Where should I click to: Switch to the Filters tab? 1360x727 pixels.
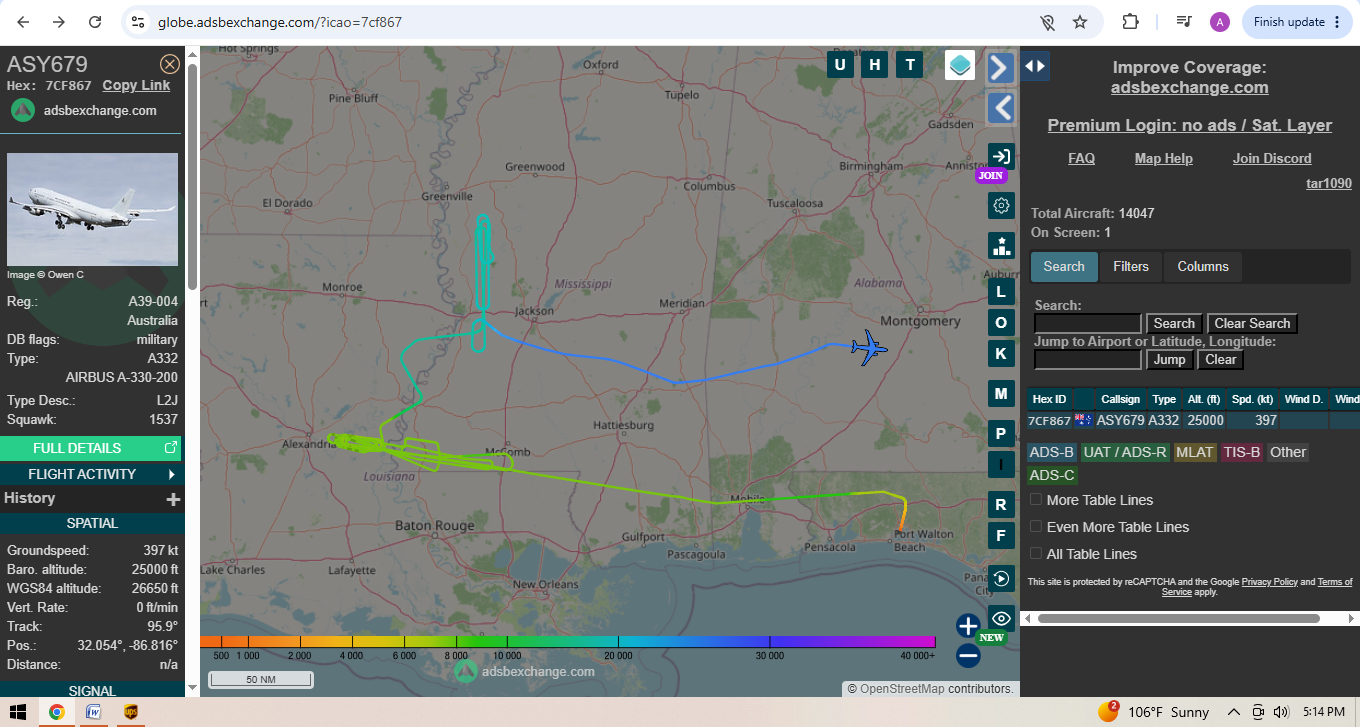[1131, 267]
